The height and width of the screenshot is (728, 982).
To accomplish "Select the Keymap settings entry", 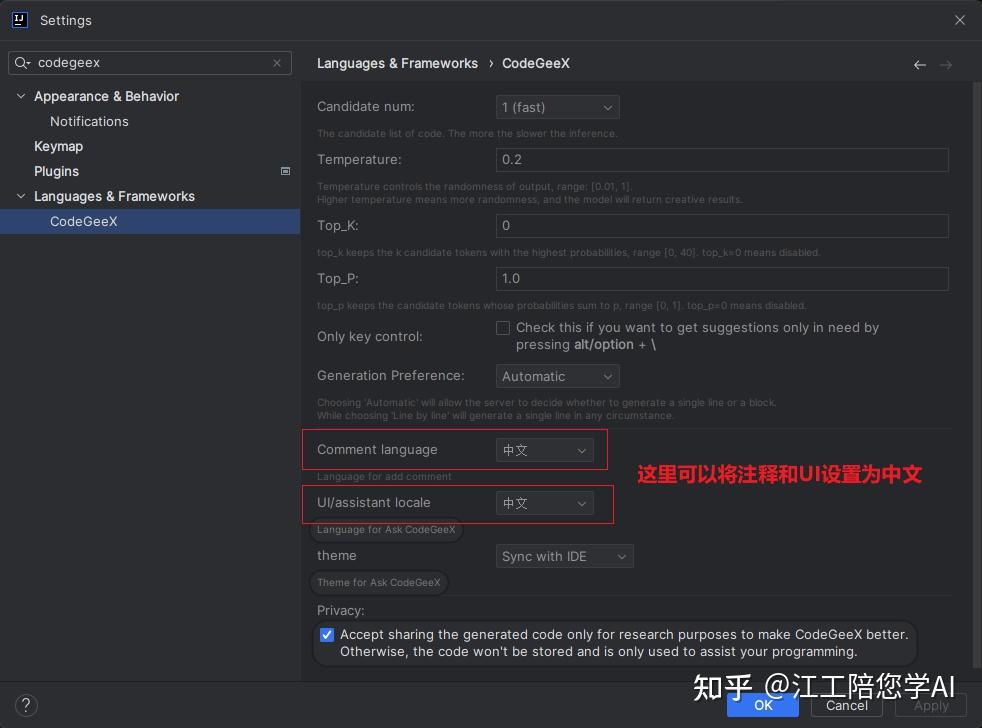I will coord(58,146).
